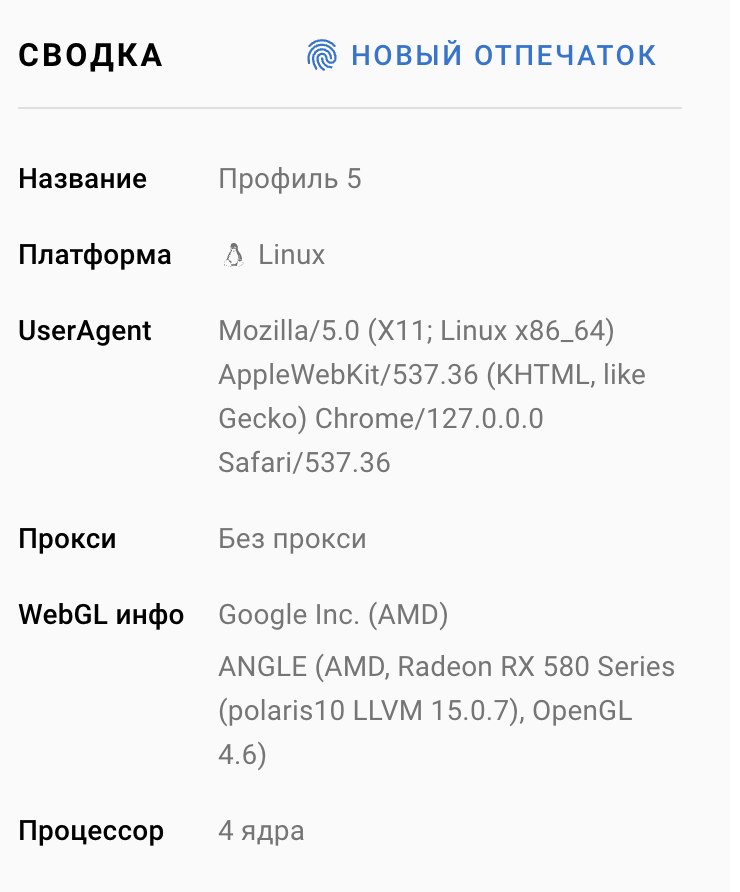
Task: Click the Прокси label
Action: coord(67,539)
